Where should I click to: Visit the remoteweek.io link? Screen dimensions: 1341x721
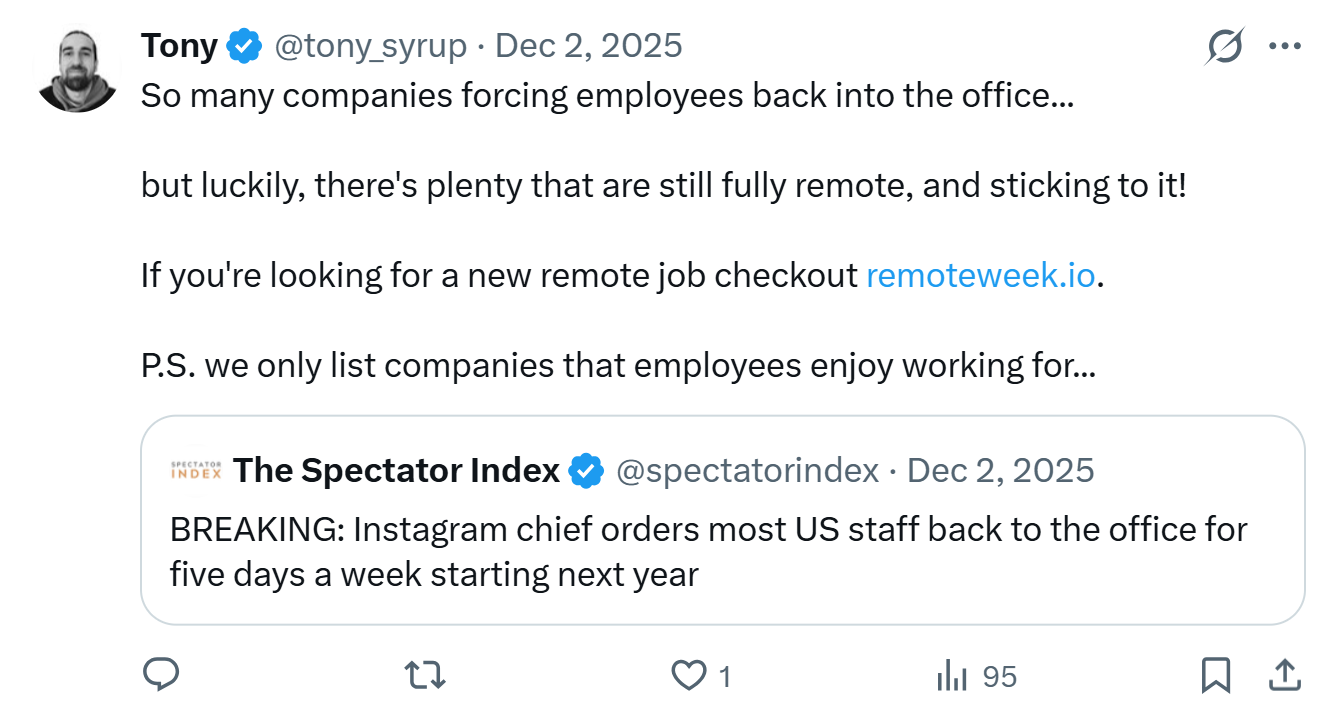981,275
